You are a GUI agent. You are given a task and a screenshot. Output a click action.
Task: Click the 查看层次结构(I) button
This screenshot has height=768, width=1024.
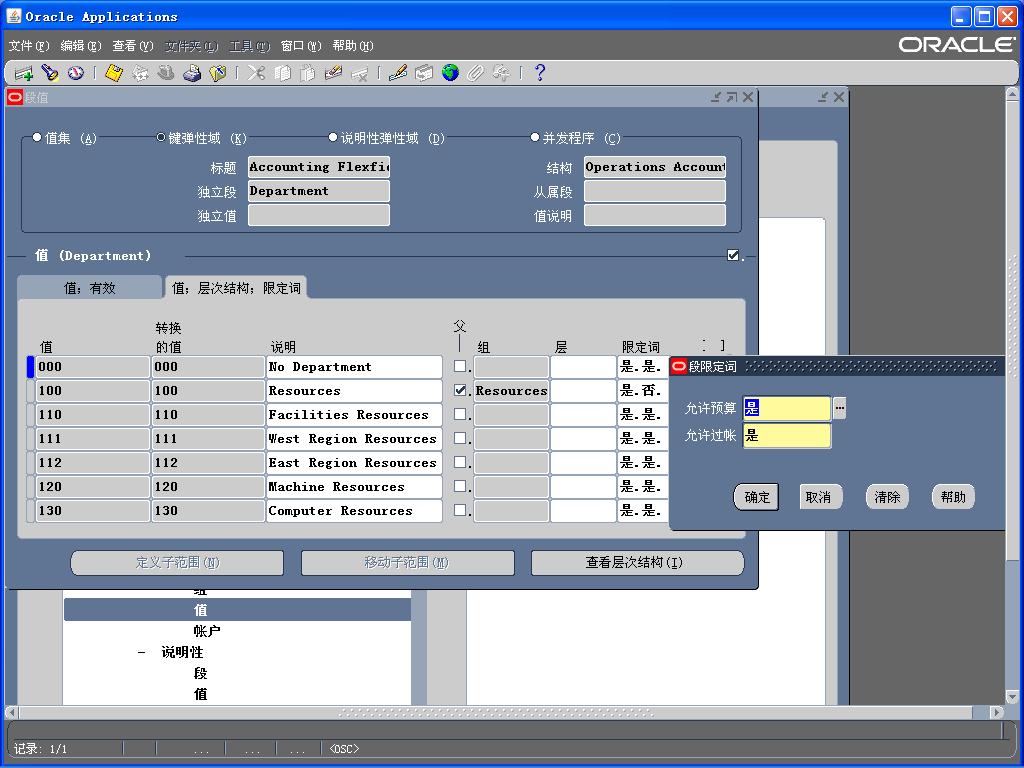[637, 562]
